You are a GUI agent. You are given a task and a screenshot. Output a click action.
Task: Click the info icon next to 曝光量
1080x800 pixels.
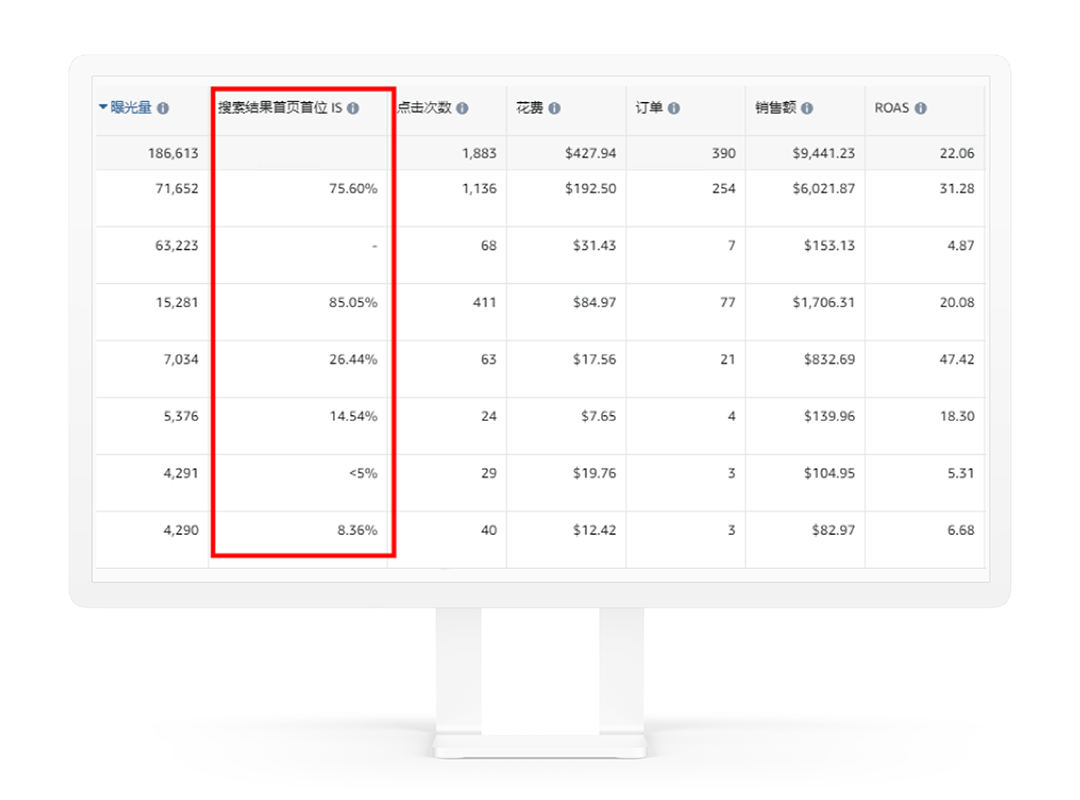coord(163,108)
